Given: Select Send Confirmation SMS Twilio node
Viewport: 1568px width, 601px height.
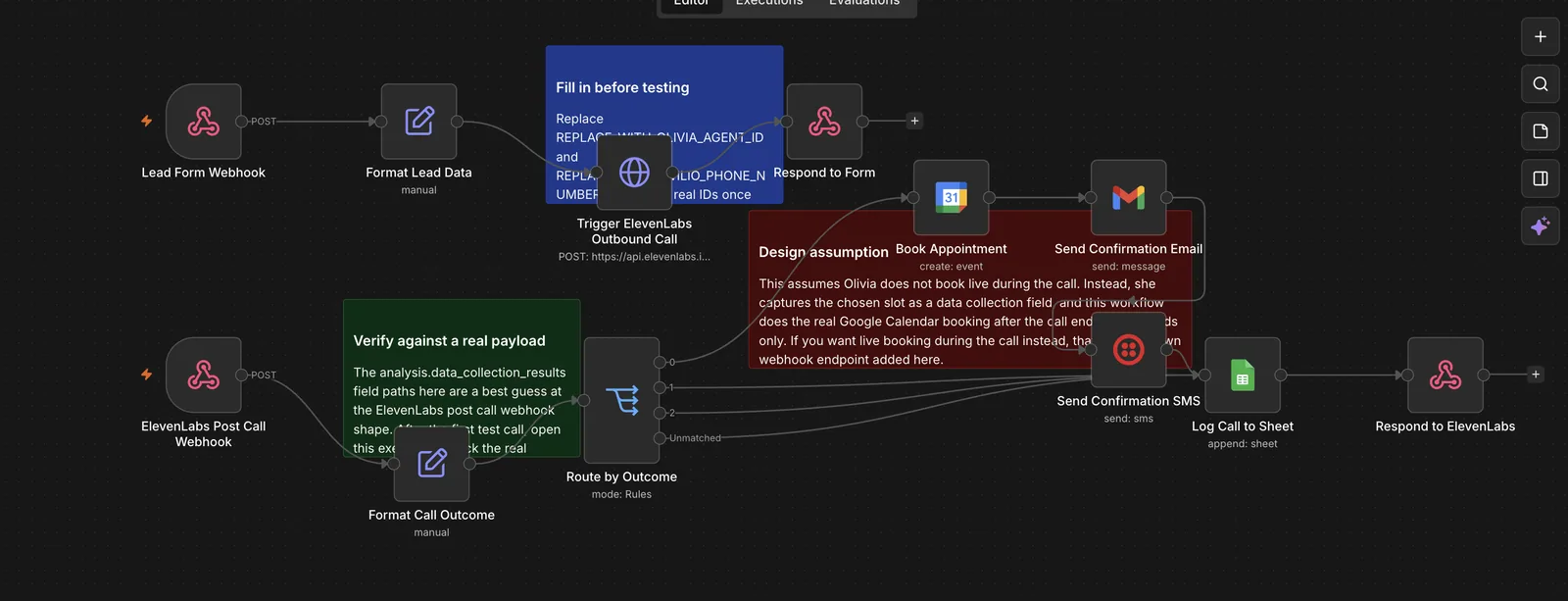Looking at the screenshot, I should pos(1128,350).
